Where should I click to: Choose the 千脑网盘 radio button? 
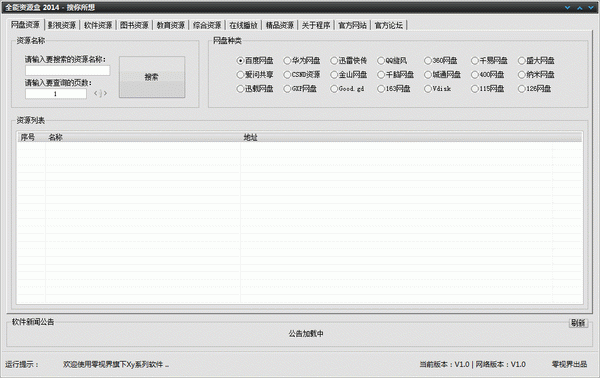(396, 75)
